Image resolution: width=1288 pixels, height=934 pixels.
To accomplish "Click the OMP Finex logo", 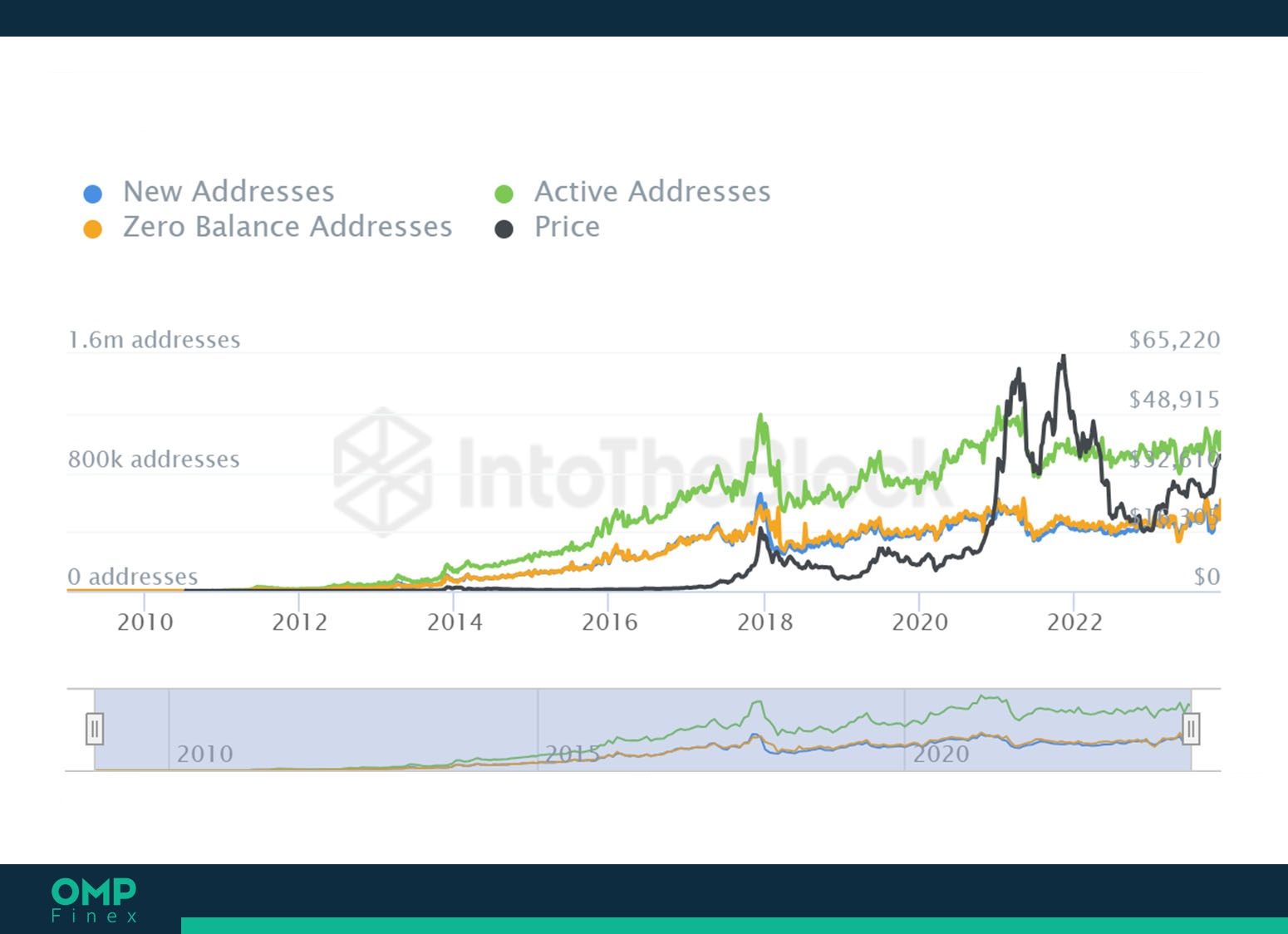I will coord(94,900).
